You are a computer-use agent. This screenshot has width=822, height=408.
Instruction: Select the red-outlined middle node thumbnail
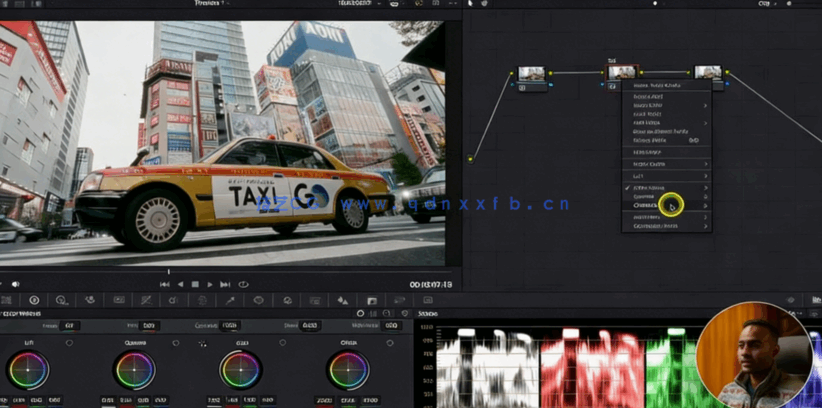(x=622, y=72)
